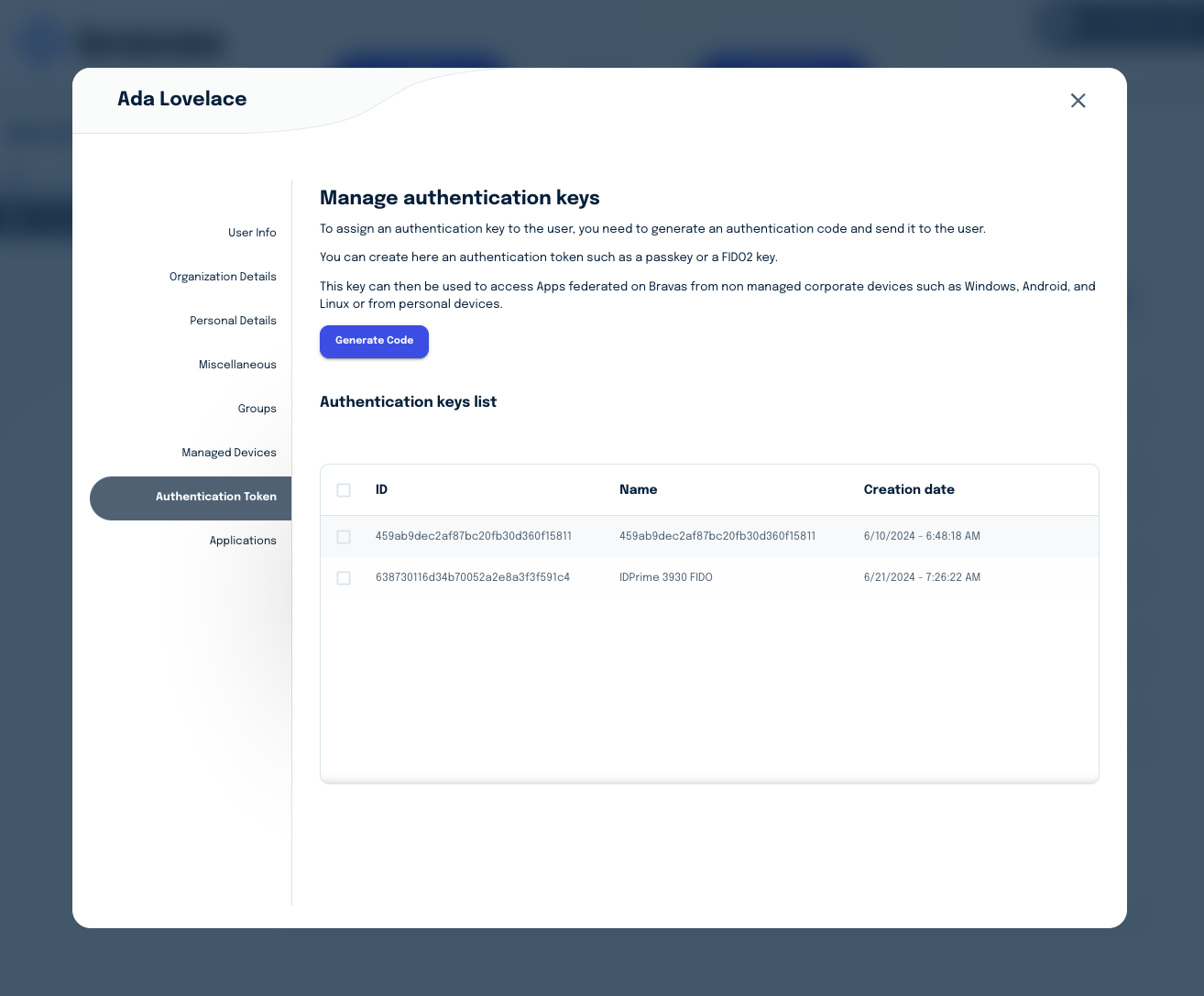Switch to the Miscellaneous section

(x=237, y=365)
